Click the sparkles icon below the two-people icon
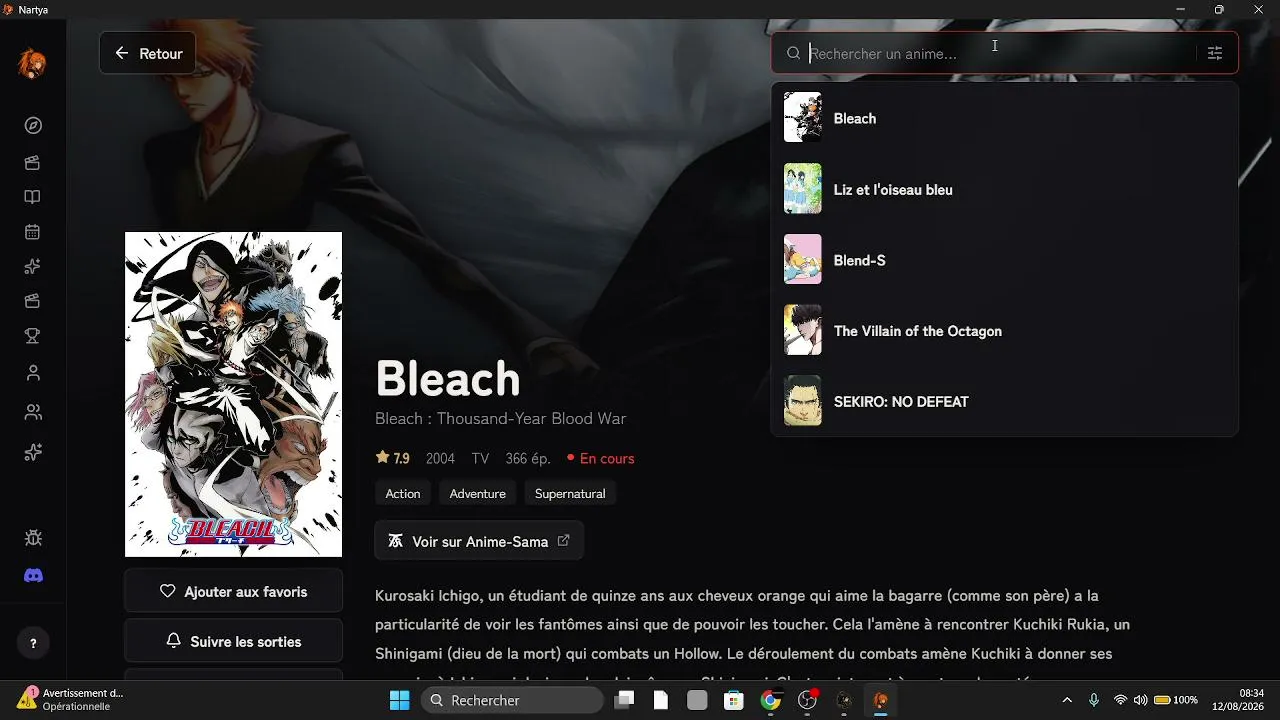The height and width of the screenshot is (720, 1280). 33,452
